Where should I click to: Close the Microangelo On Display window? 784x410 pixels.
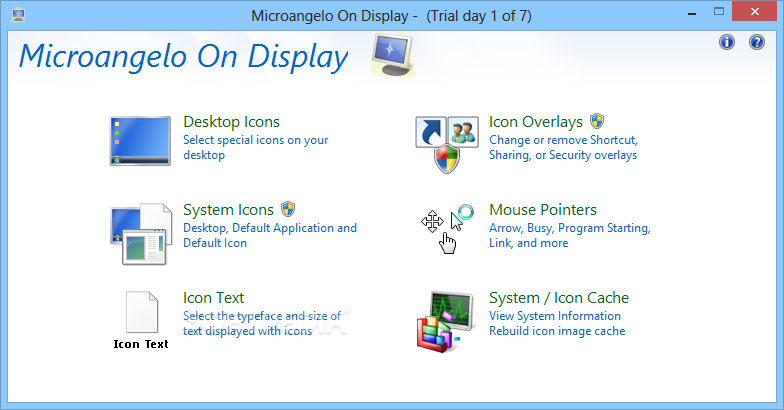click(x=755, y=12)
